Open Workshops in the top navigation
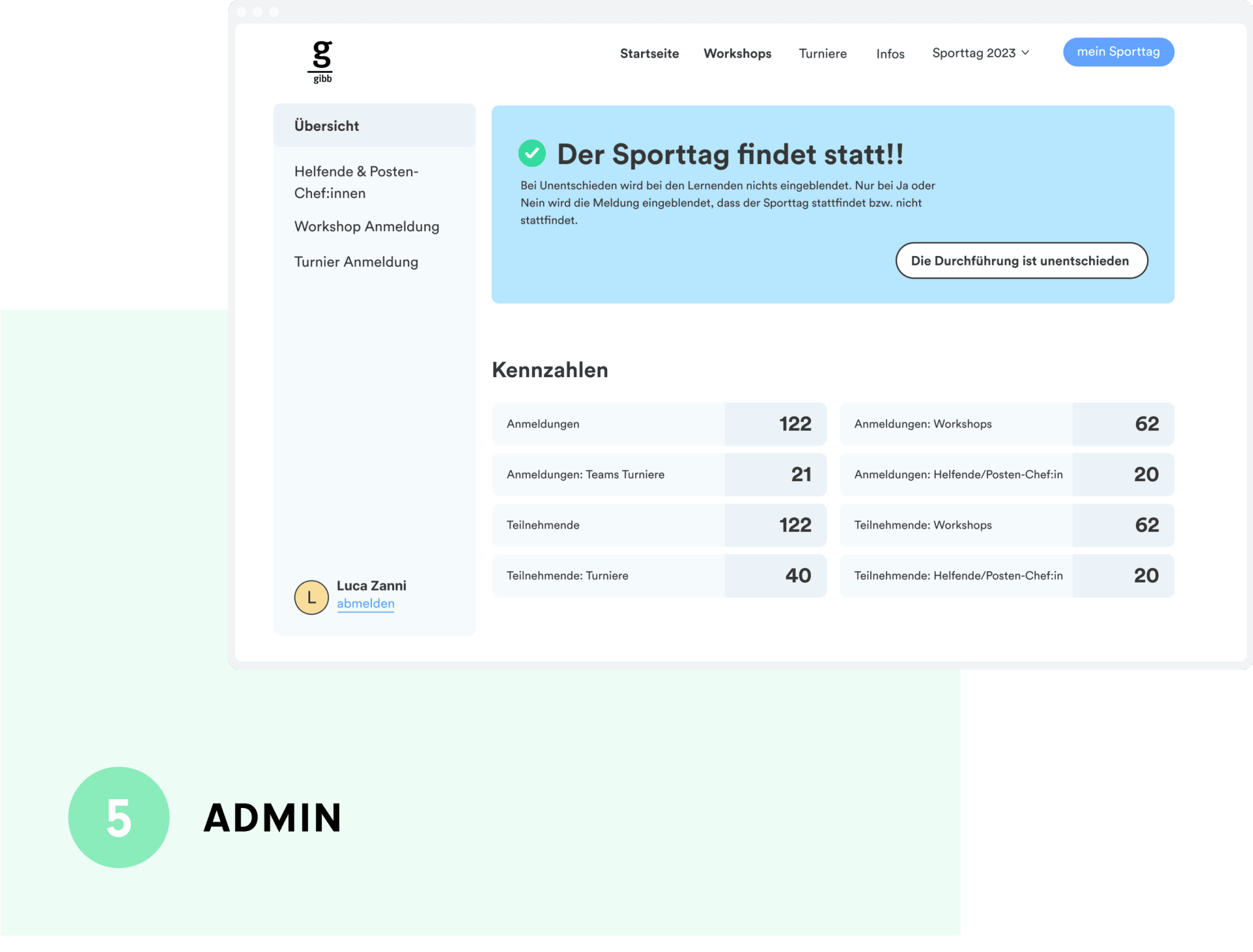1253x952 pixels. click(x=737, y=53)
